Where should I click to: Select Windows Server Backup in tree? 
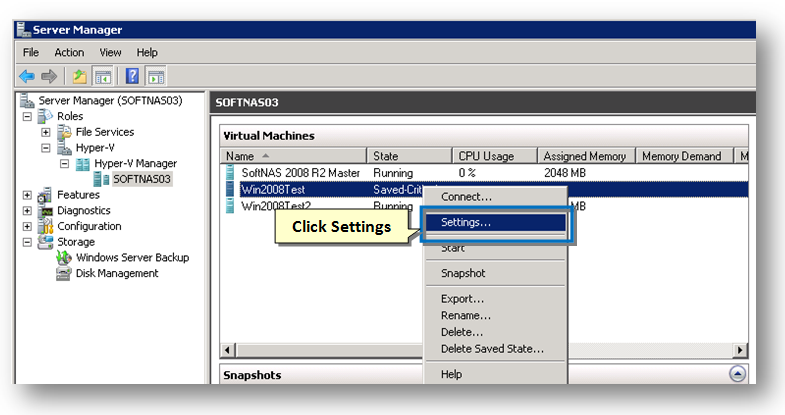point(131,257)
